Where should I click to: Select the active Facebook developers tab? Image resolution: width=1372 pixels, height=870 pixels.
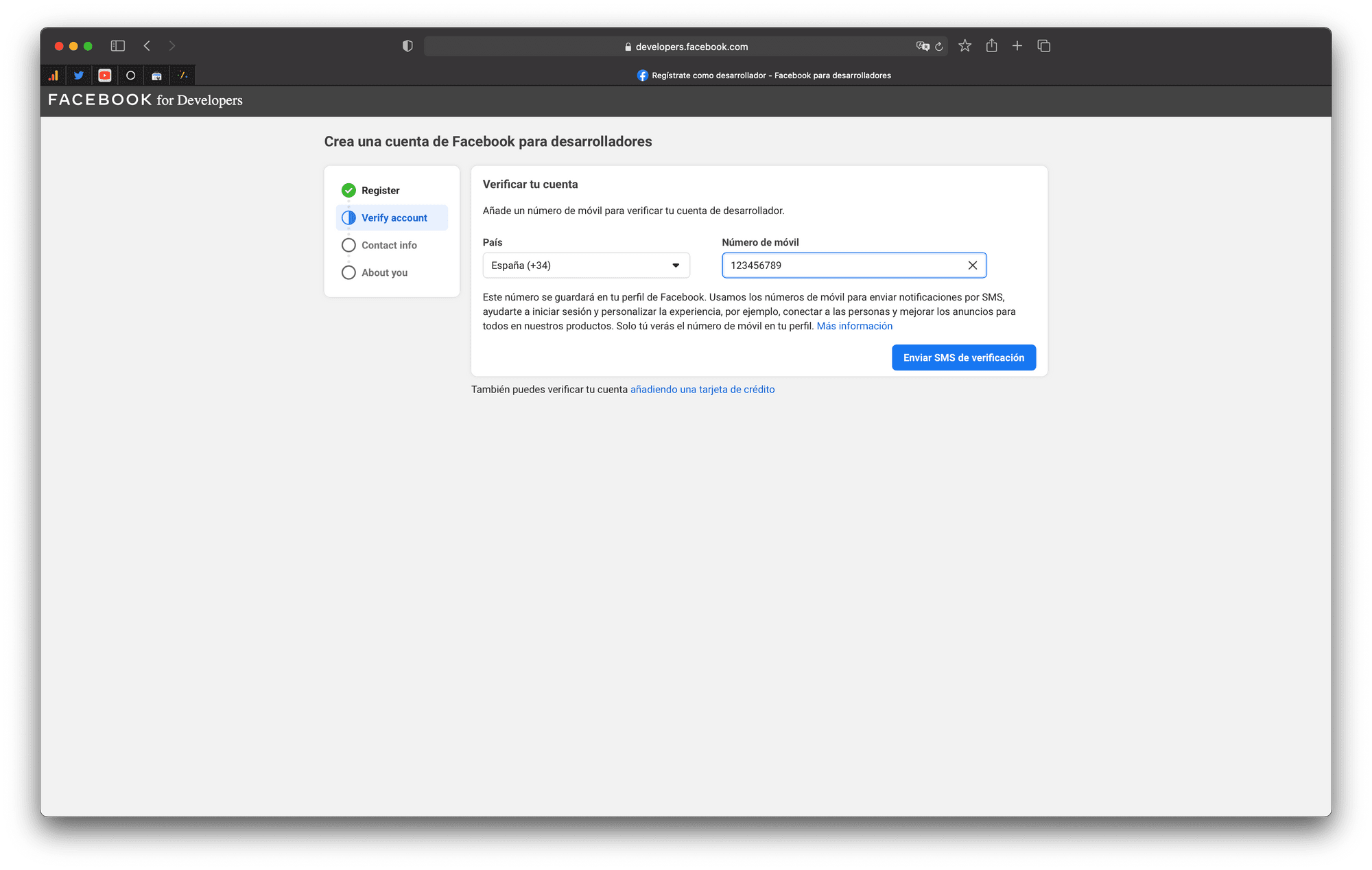pos(764,75)
